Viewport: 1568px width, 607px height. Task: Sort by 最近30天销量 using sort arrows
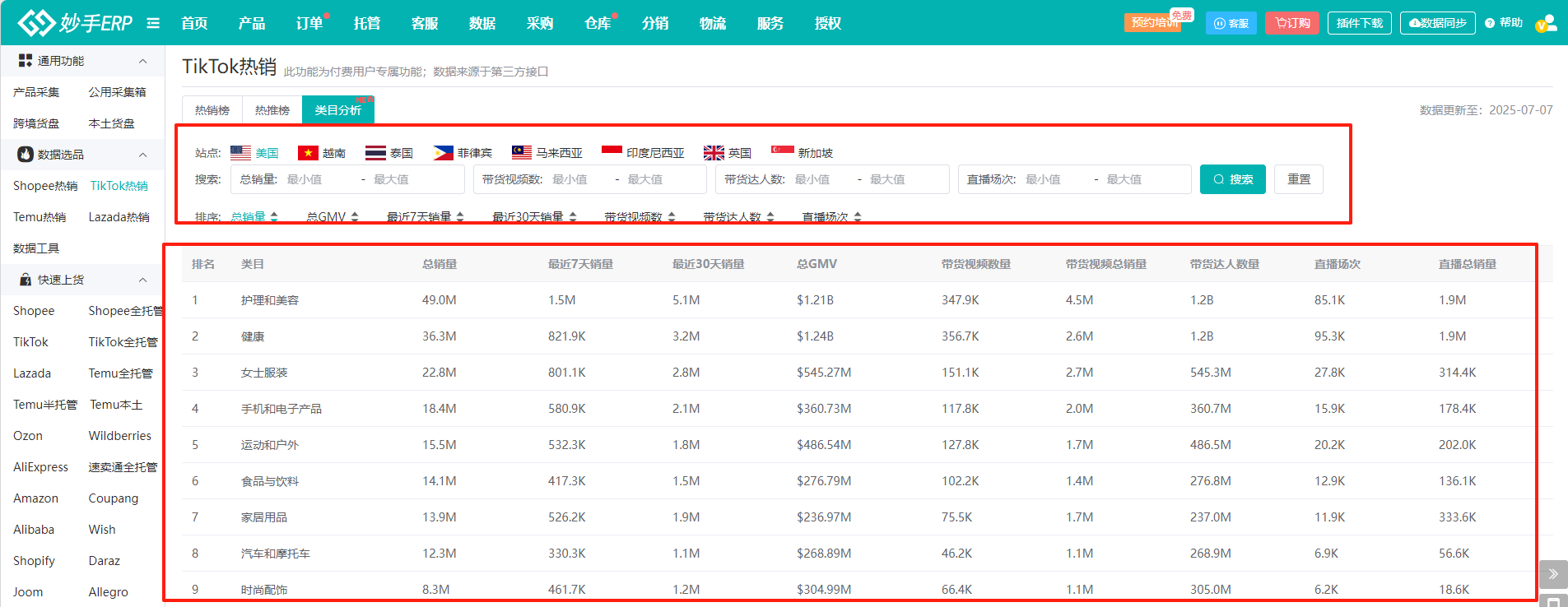point(573,217)
